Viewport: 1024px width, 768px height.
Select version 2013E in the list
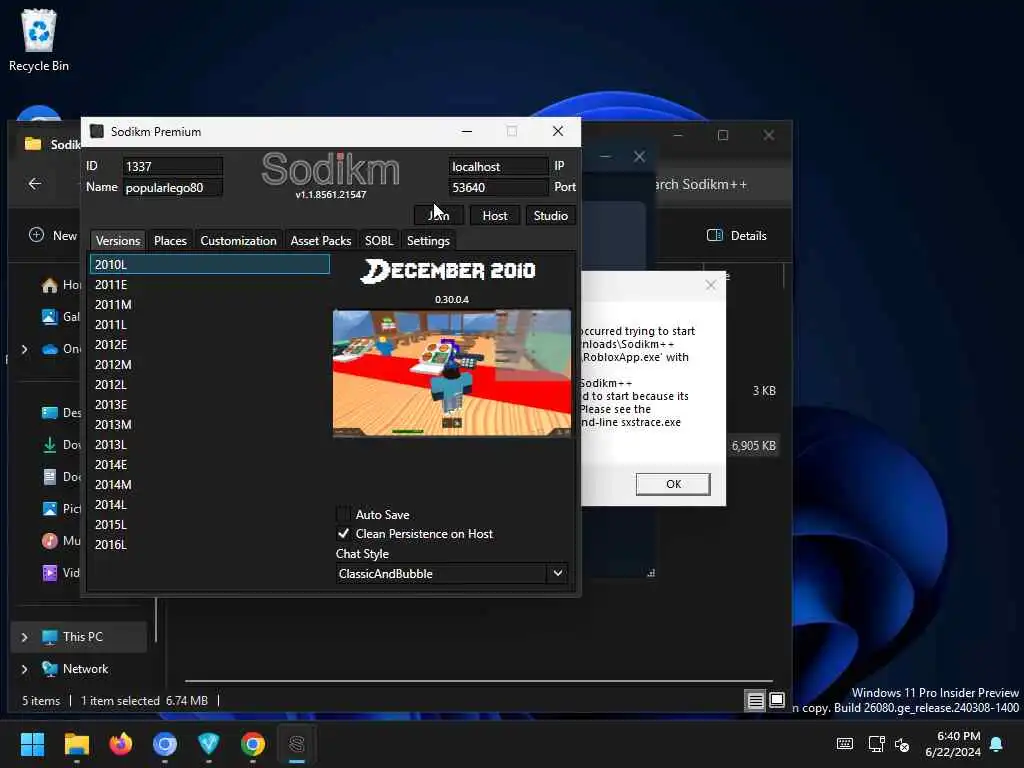(210, 405)
